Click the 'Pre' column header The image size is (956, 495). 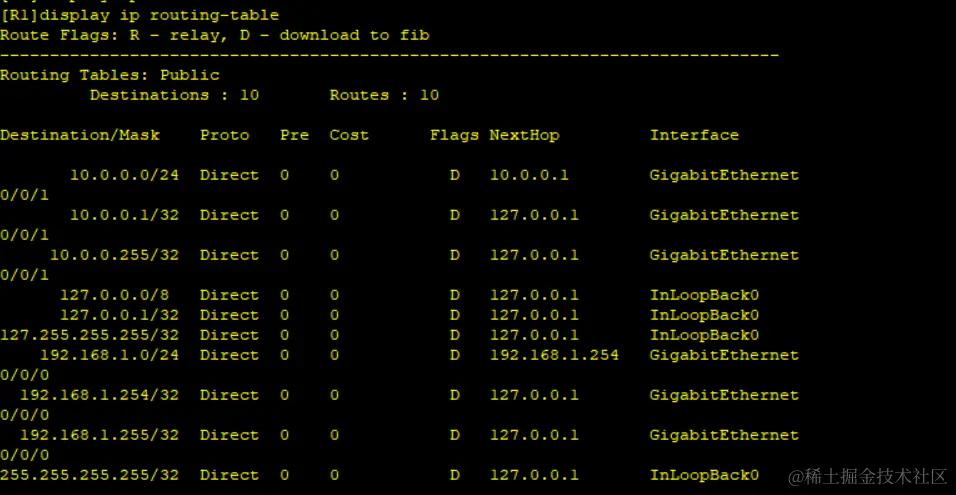[294, 135]
